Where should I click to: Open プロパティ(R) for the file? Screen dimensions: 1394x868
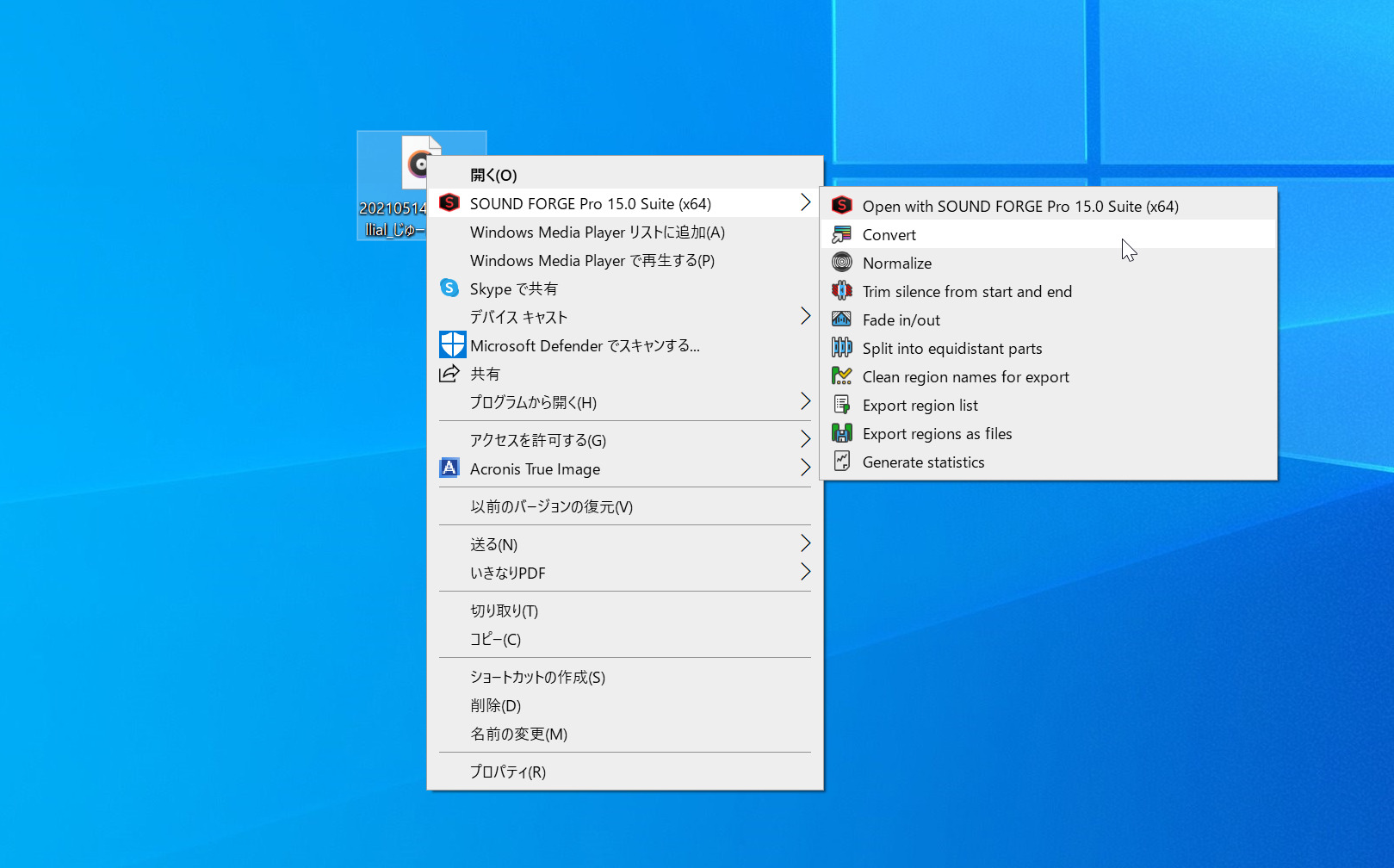(625, 772)
